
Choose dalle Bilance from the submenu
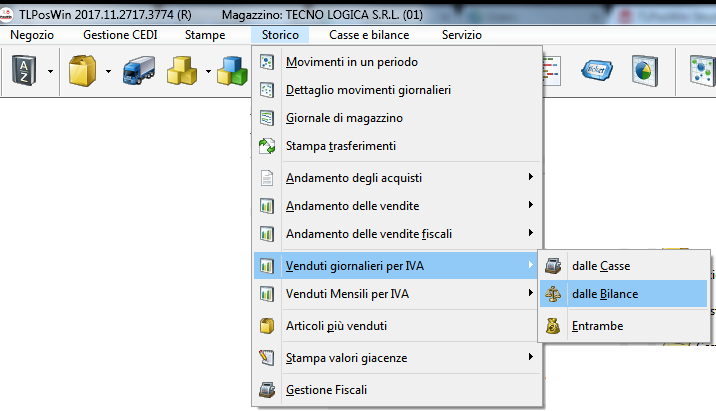(605, 294)
